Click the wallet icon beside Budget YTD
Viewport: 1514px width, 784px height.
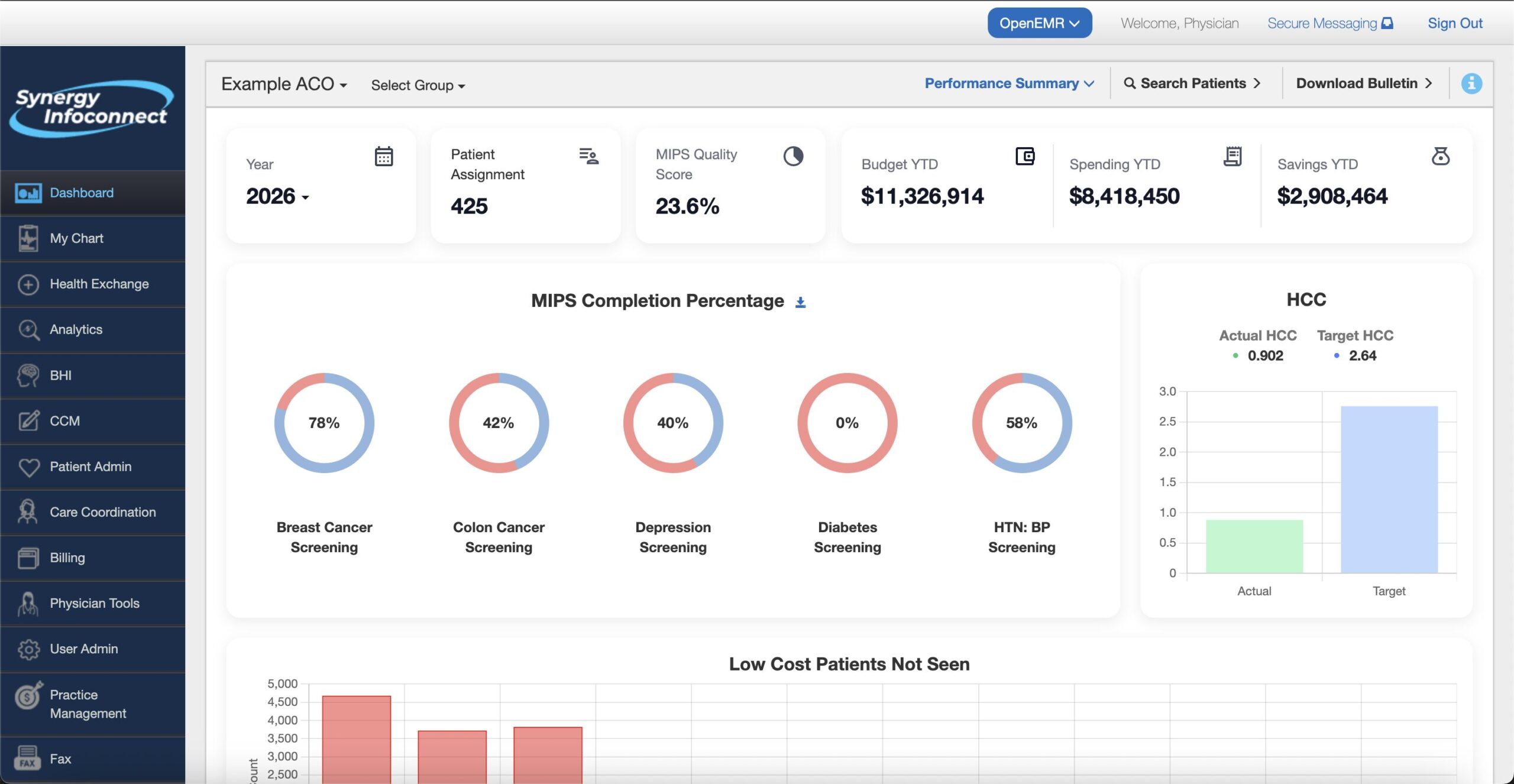point(1025,156)
